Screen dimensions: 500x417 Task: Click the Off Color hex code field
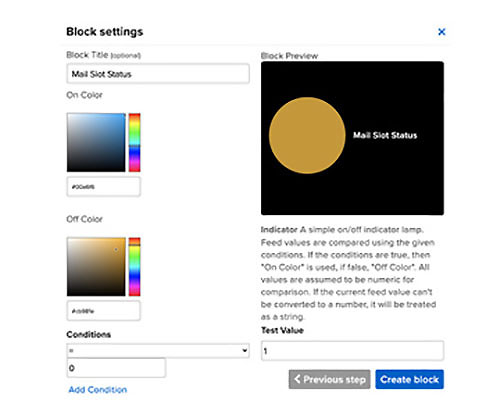click(x=104, y=311)
